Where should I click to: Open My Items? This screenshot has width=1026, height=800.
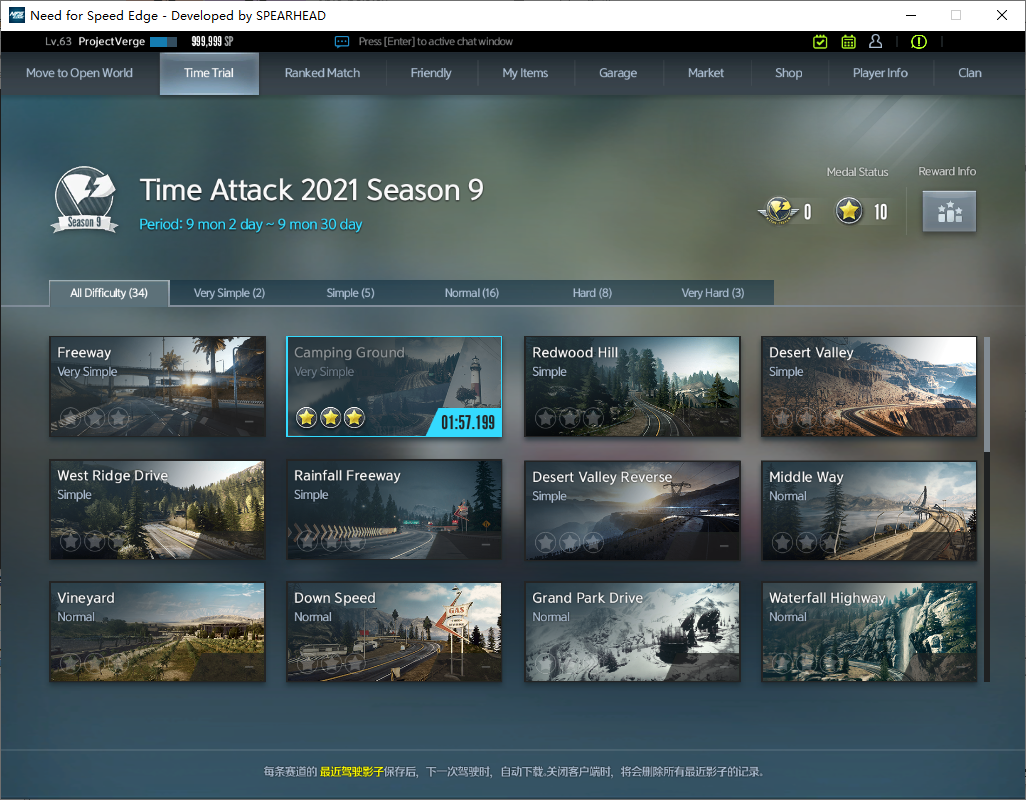(525, 73)
